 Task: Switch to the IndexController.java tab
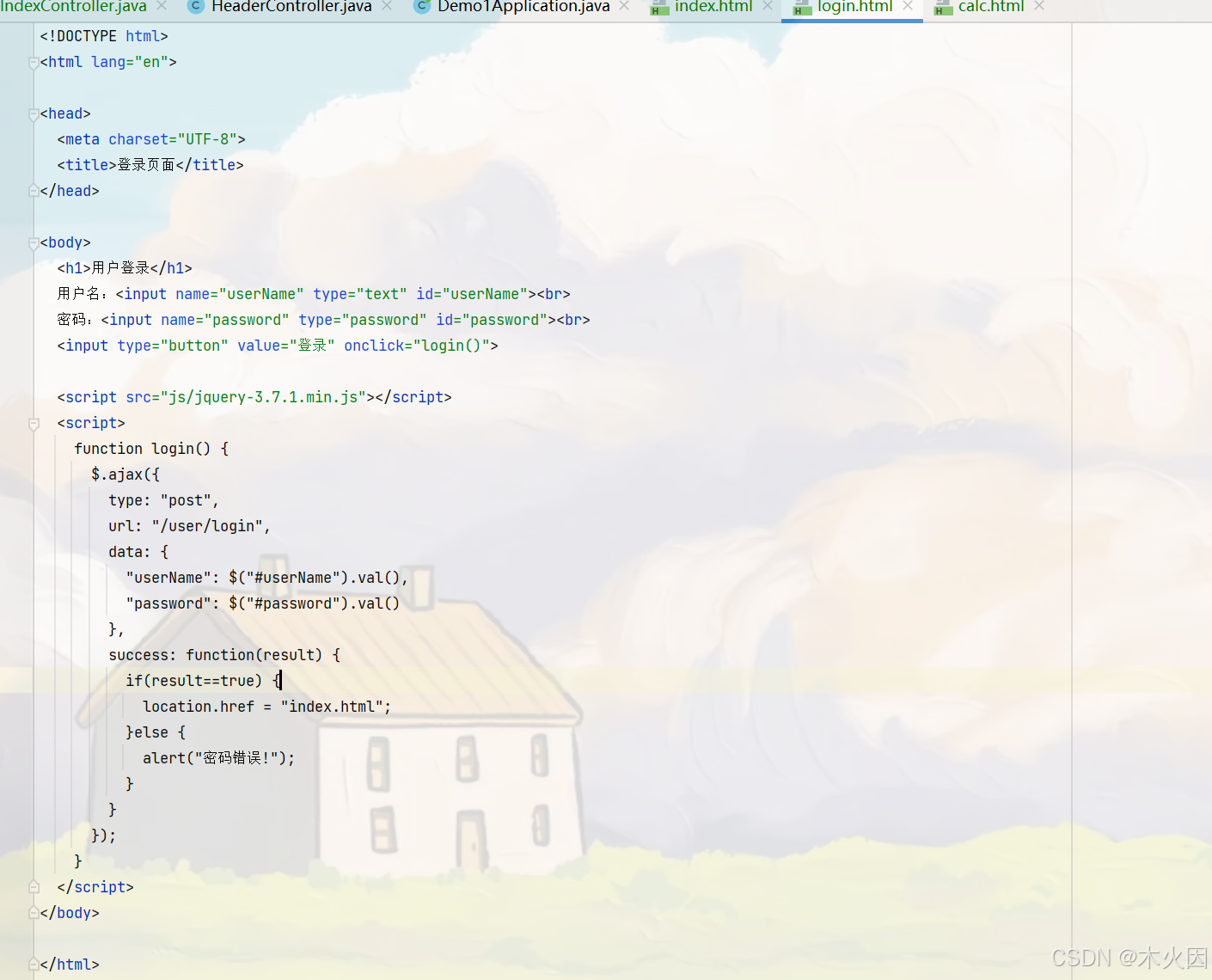(73, 7)
